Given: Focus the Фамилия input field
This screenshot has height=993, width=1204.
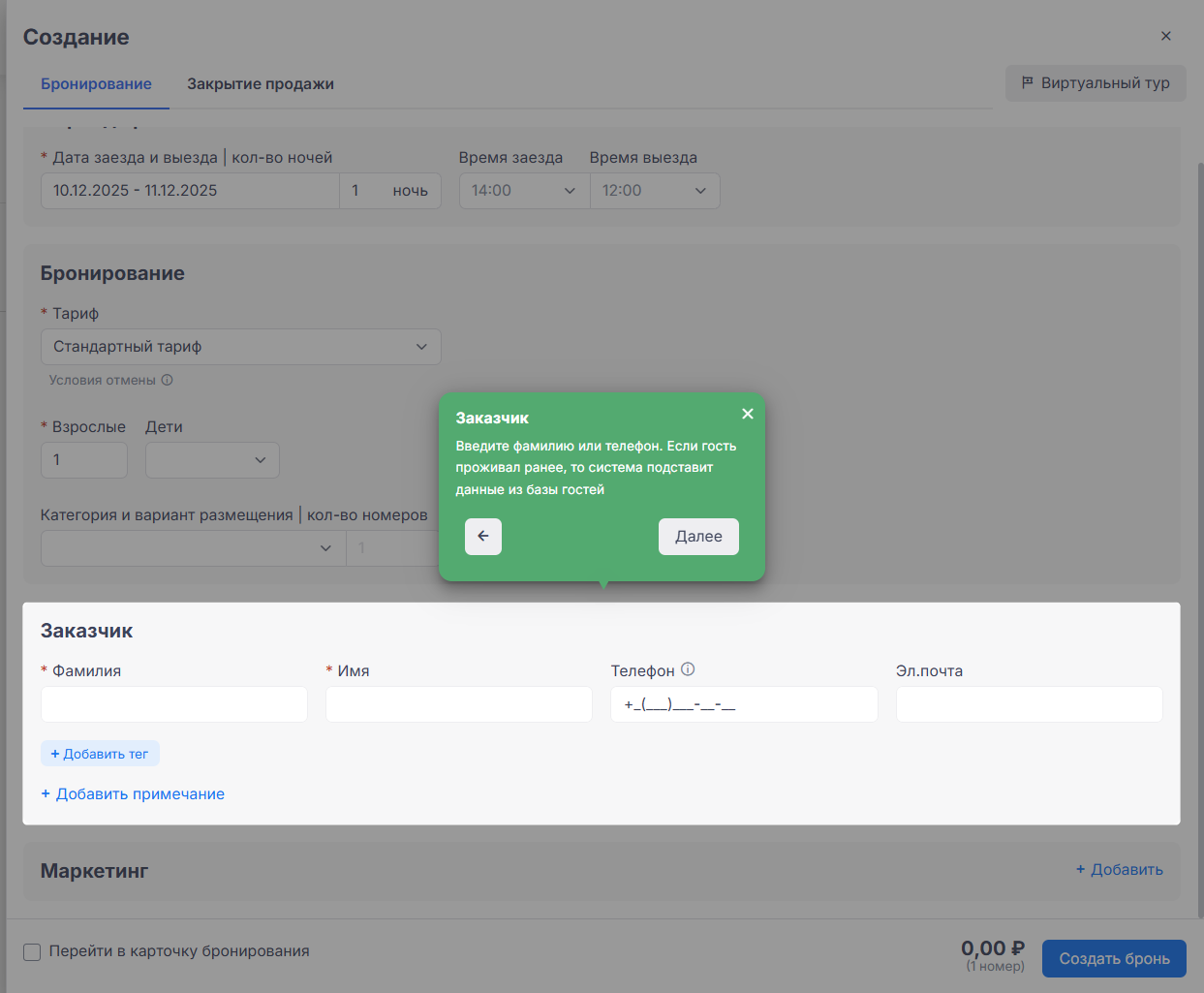Looking at the screenshot, I should pyautogui.click(x=174, y=704).
